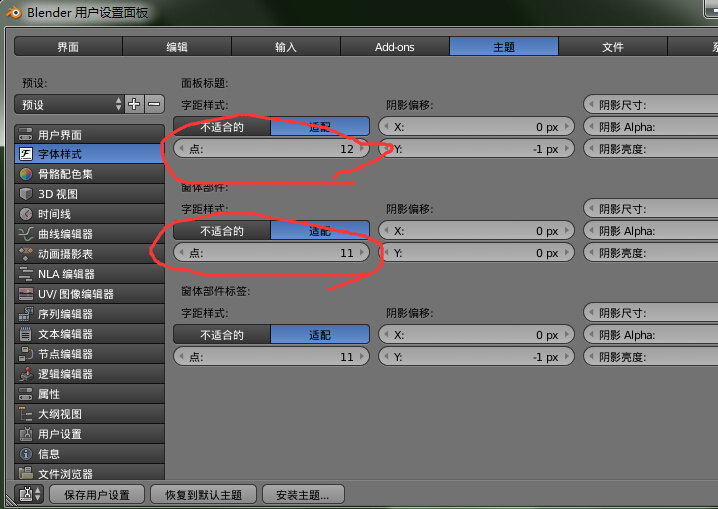Select 不适合的 under 面板标题

[x=222, y=127]
